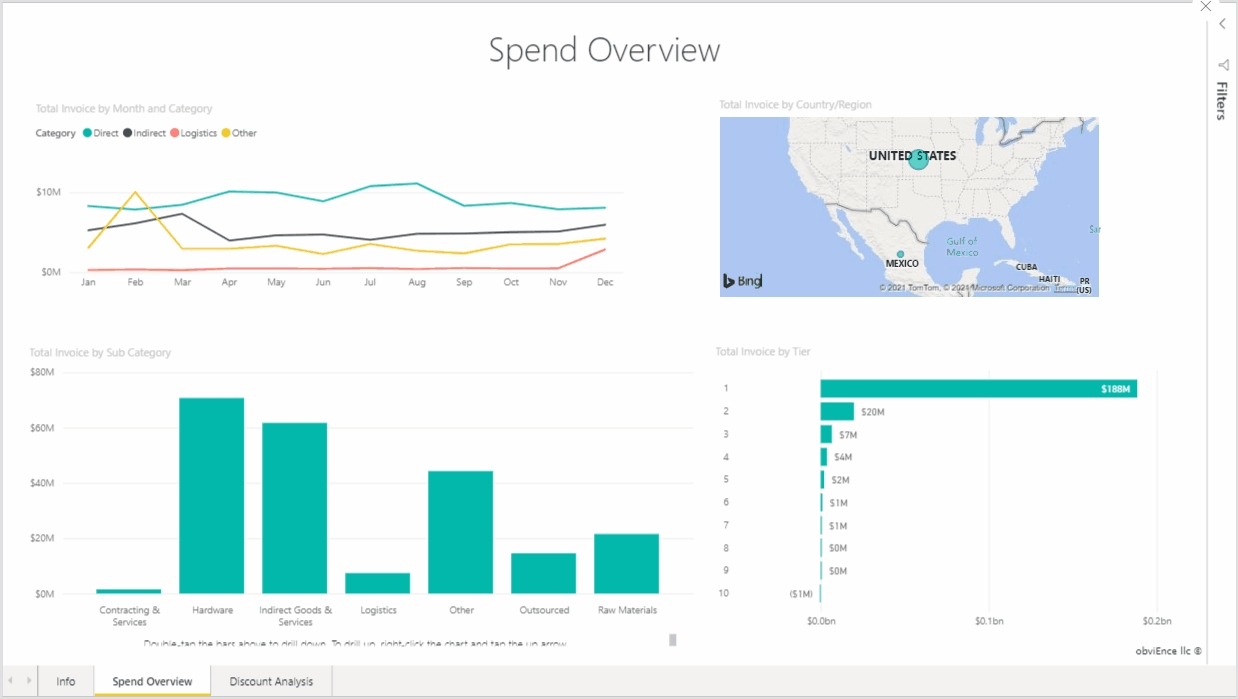The height and width of the screenshot is (699, 1238).
Task: Toggle Direct in the Category legend
Action: 99,133
